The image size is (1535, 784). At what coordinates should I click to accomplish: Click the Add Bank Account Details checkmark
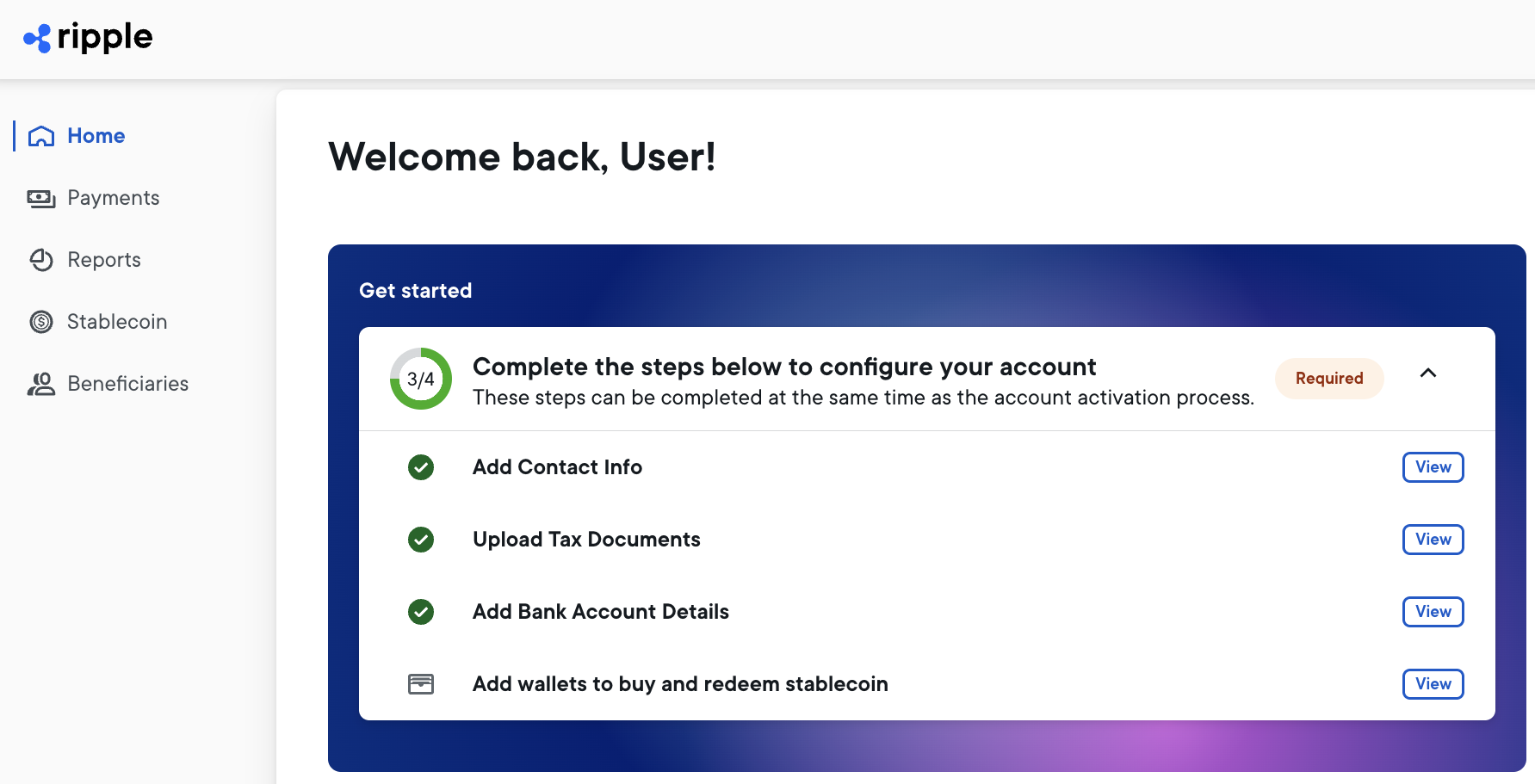point(420,612)
